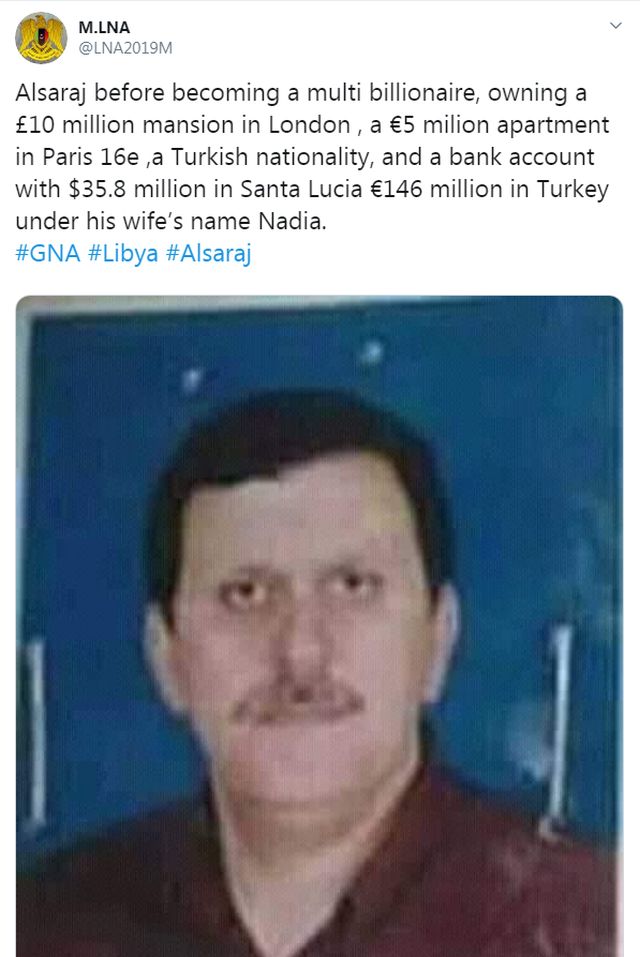Show more actions via the top-right arrow
Image resolution: width=640 pixels, height=957 pixels.
point(616,26)
